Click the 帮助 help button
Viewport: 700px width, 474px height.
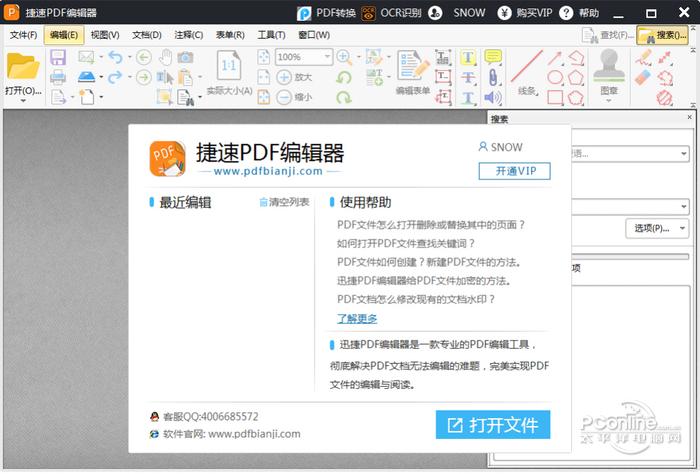(x=579, y=13)
